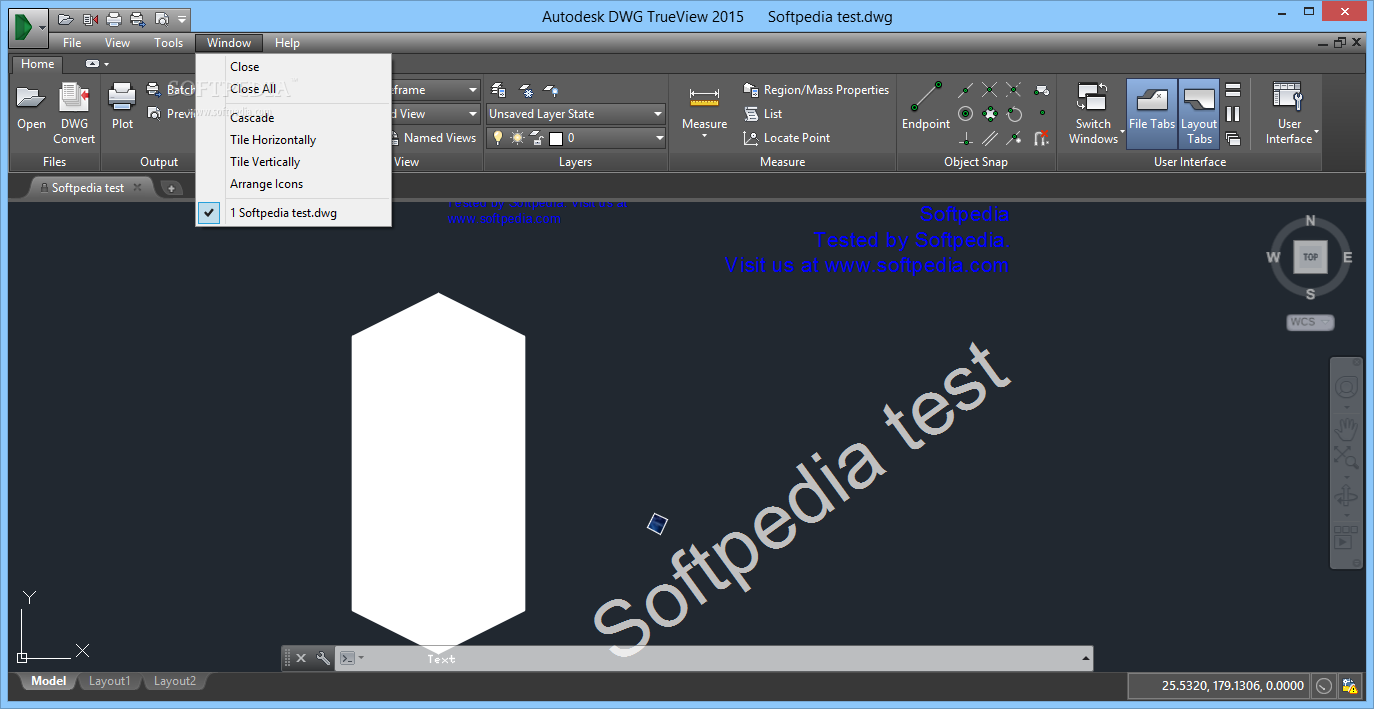The height and width of the screenshot is (709, 1374).
Task: Click the List button in Measure panel
Action: pos(762,114)
